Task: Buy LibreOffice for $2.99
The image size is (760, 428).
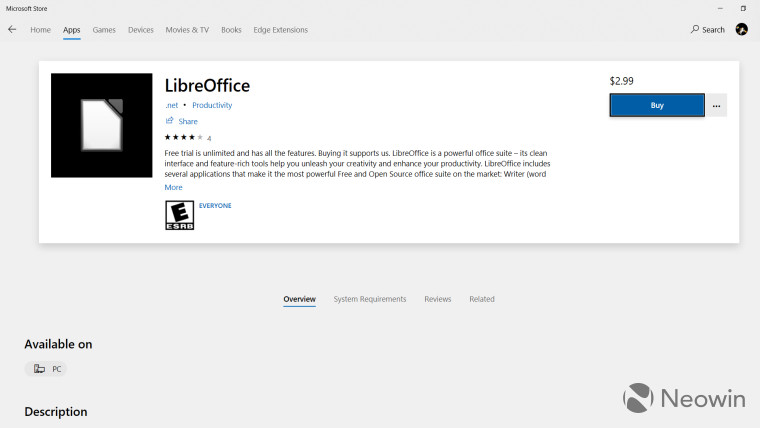Action: [657, 105]
